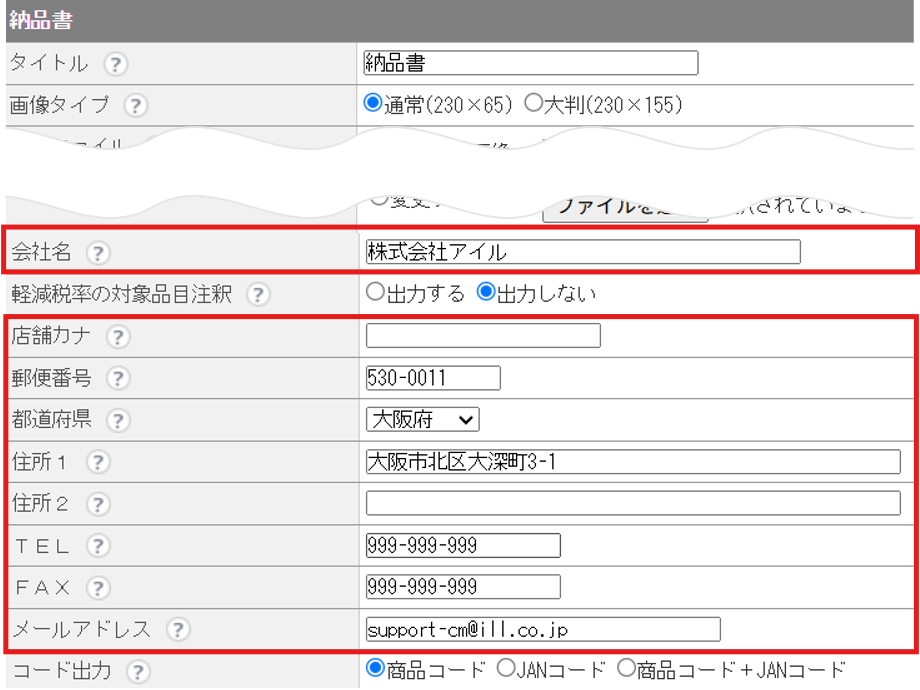920x690 pixels.
Task: Edit the 郵便番号 field 530-0011
Action: pos(433,378)
